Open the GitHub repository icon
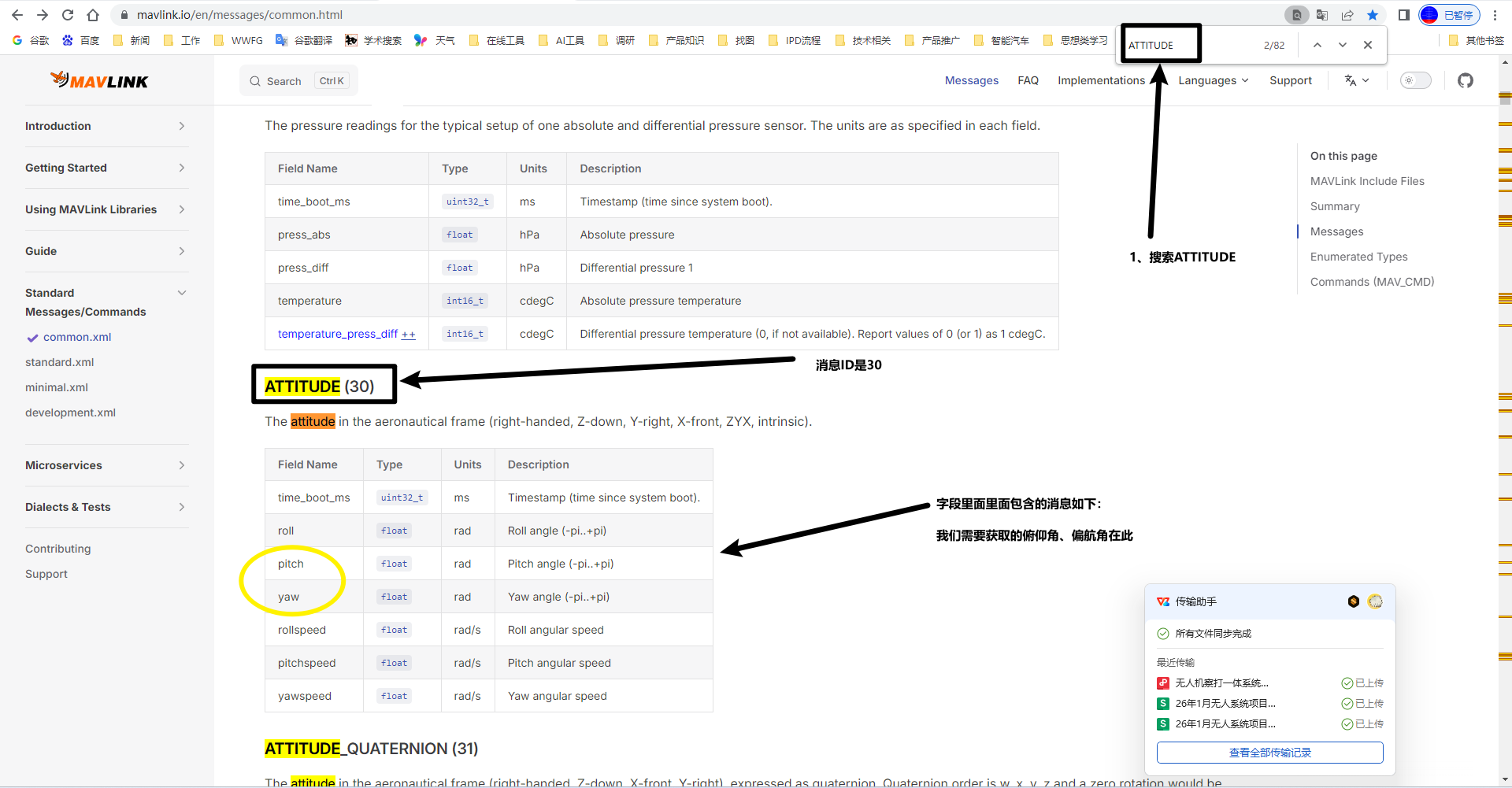This screenshot has height=788, width=1512. (1465, 80)
